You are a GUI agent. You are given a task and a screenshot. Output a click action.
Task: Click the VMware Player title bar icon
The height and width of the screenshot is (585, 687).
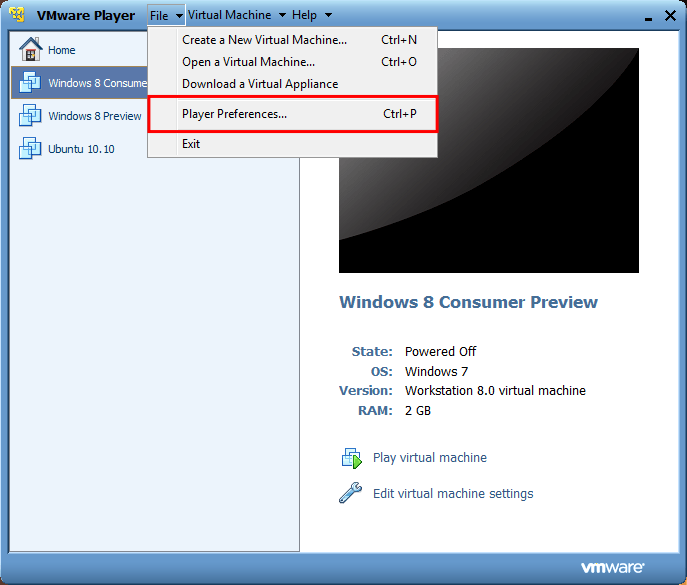(17, 15)
